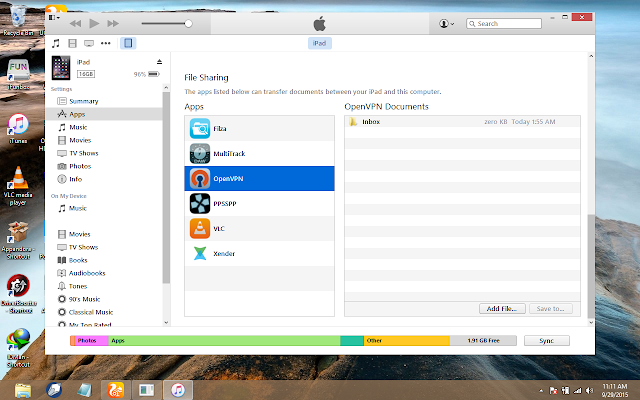Open the TV Shows library icon in toolbar
This screenshot has width=640, height=400.
89,43
